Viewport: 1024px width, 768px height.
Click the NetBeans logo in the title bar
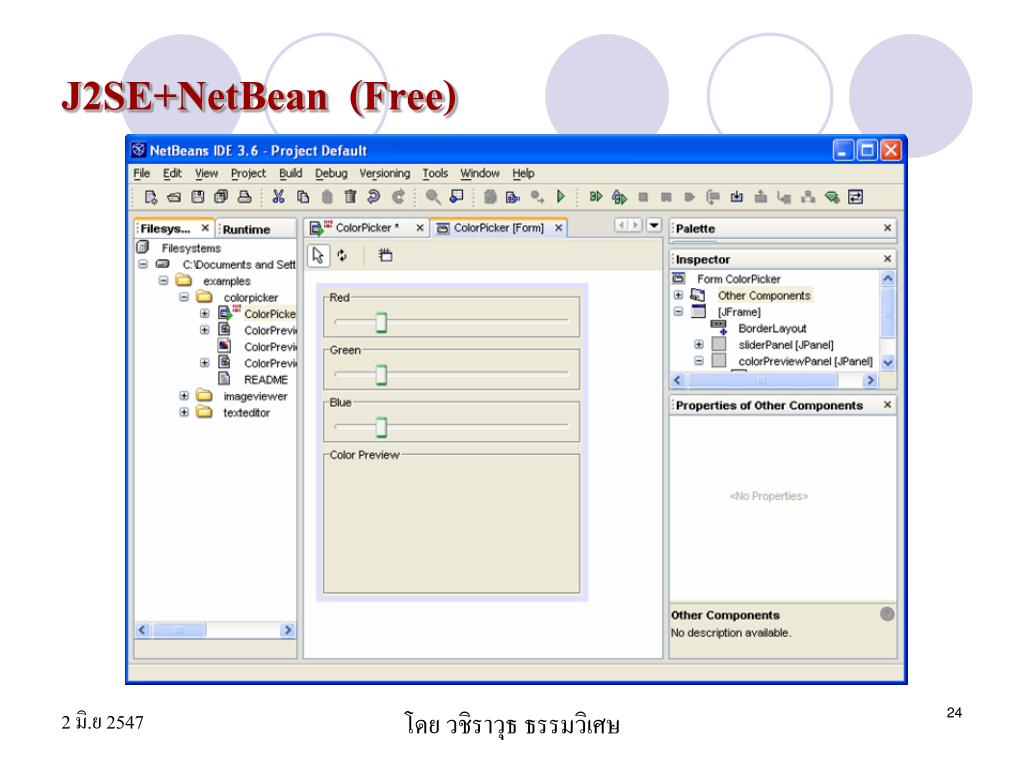pos(138,150)
